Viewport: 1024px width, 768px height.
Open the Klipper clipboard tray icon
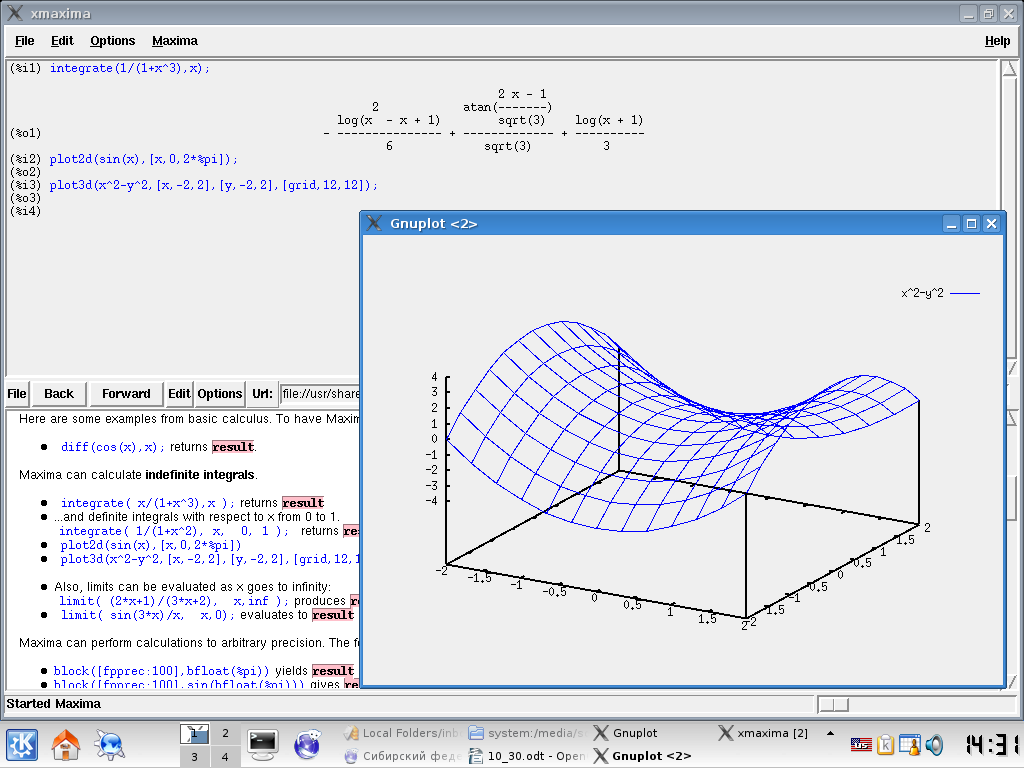pyautogui.click(x=886, y=744)
